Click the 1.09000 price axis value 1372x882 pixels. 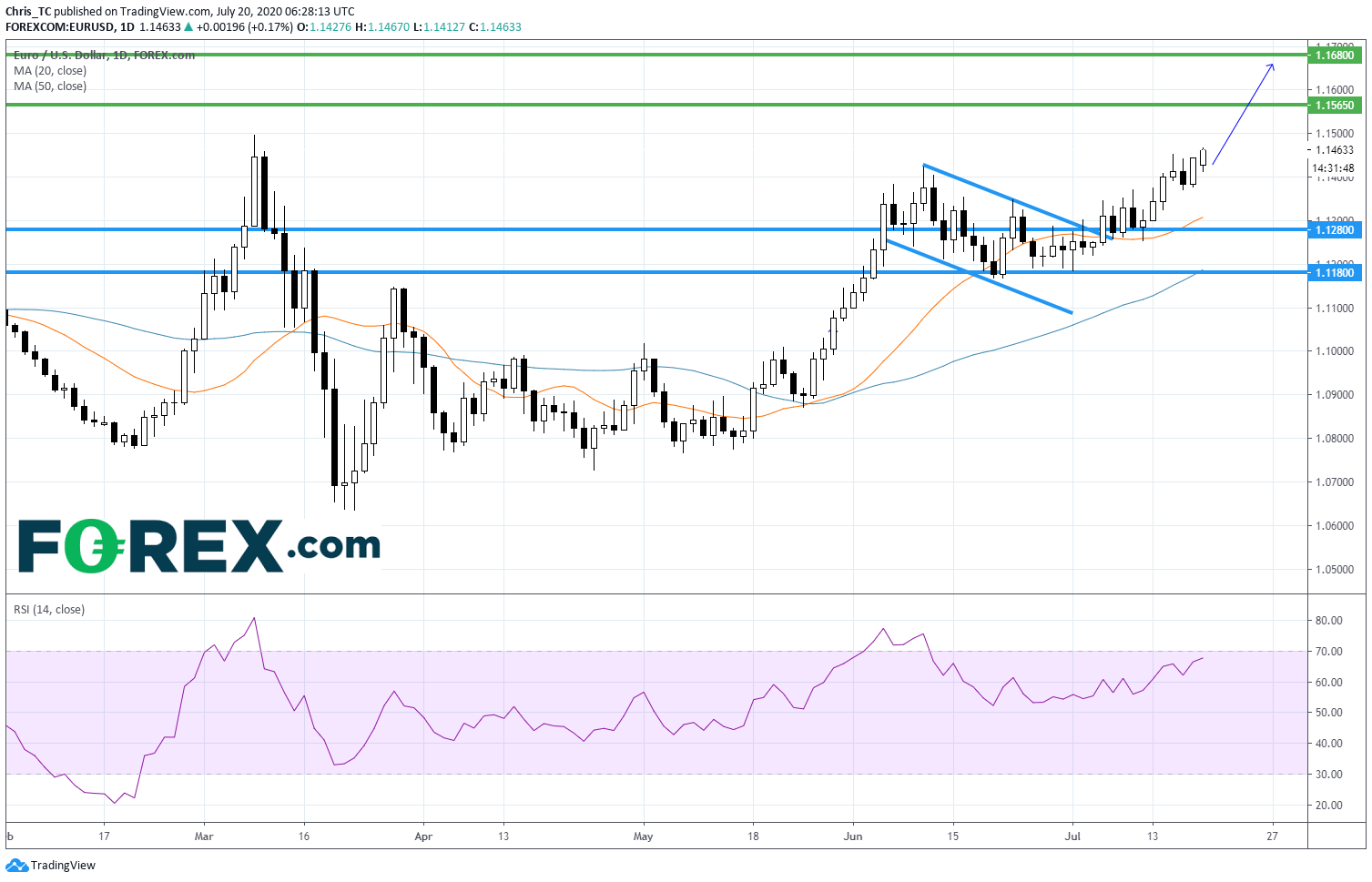click(1335, 395)
